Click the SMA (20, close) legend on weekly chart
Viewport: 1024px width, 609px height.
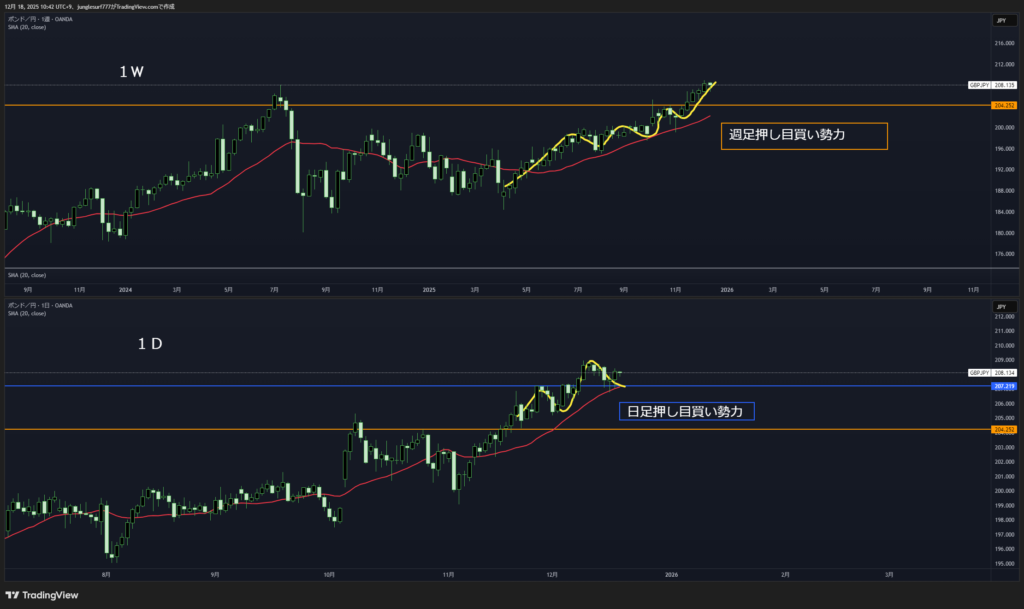pyautogui.click(x=27, y=27)
